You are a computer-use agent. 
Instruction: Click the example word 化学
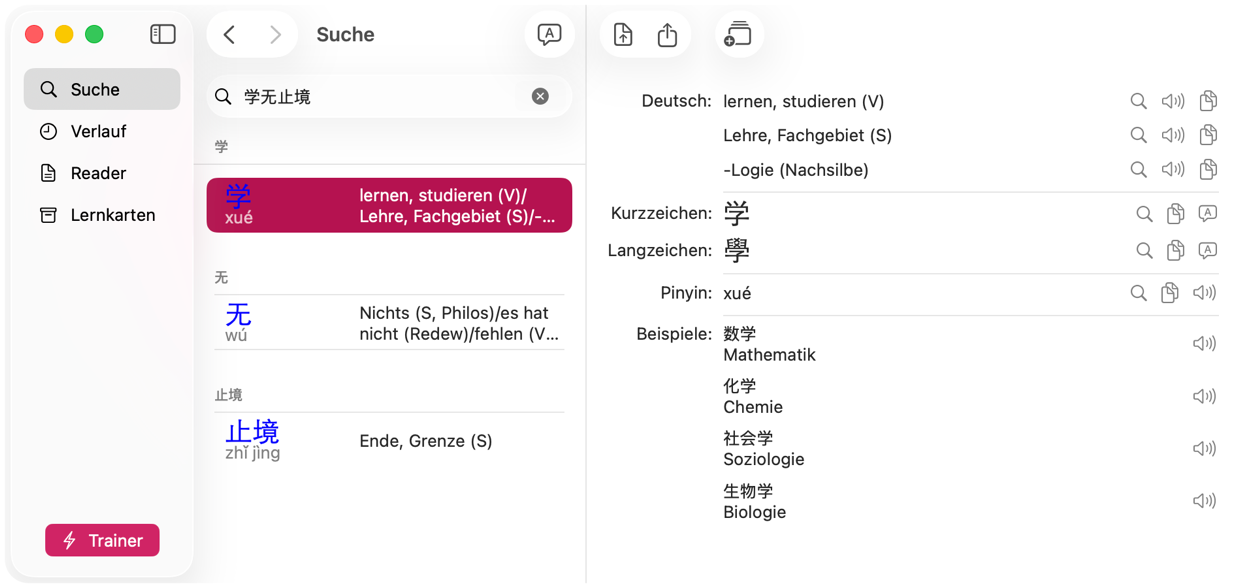(740, 386)
